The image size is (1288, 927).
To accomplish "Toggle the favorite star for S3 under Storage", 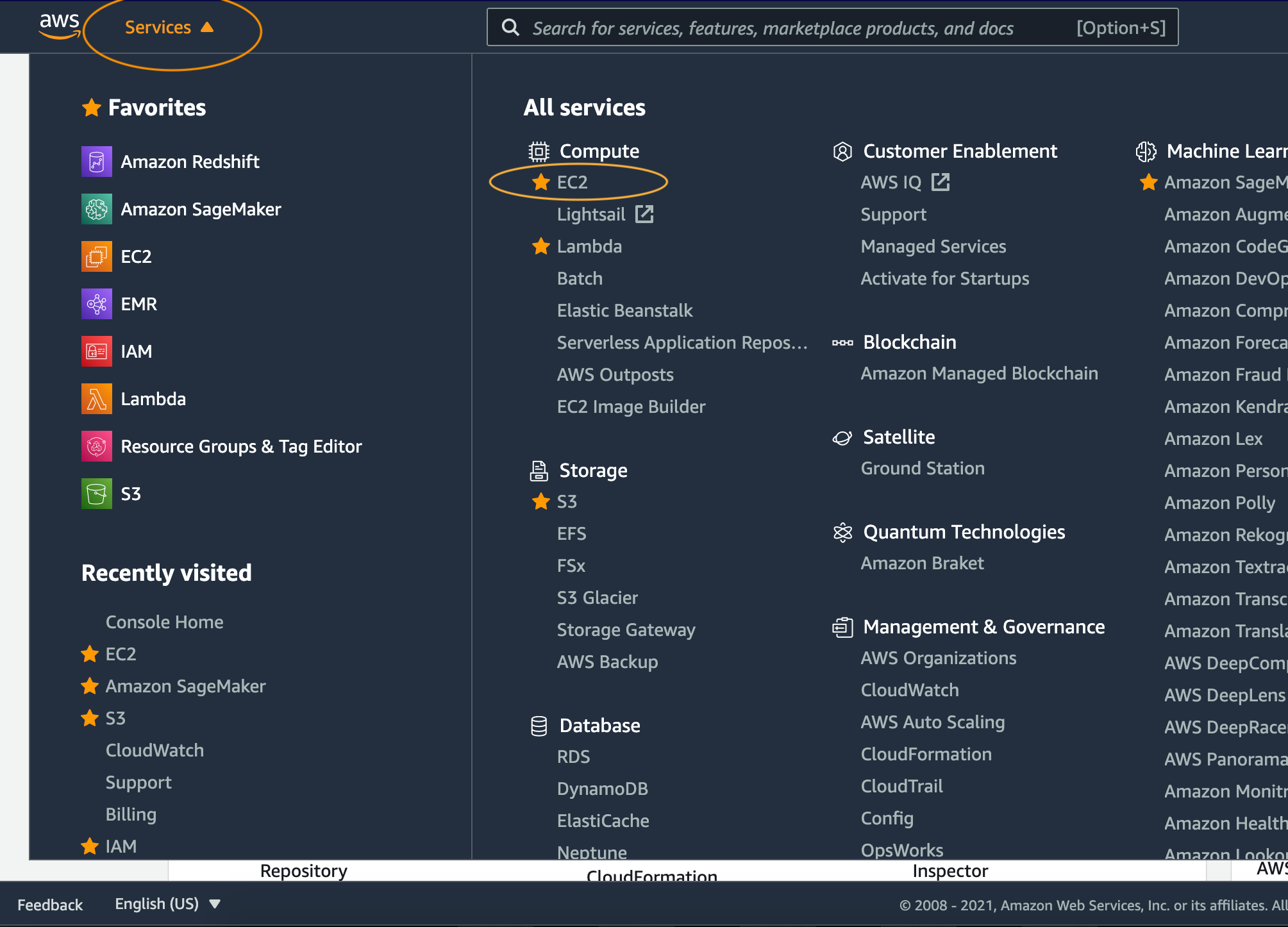I will click(541, 501).
